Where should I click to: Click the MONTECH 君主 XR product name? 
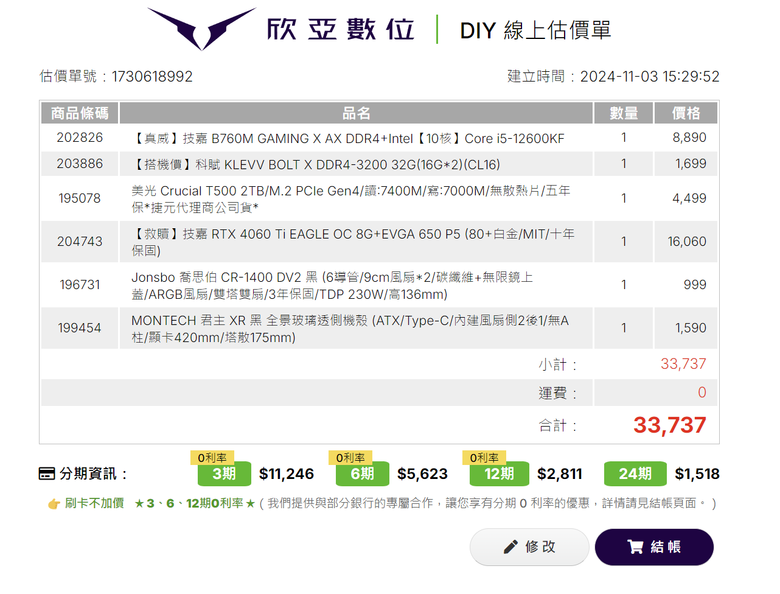coord(350,329)
